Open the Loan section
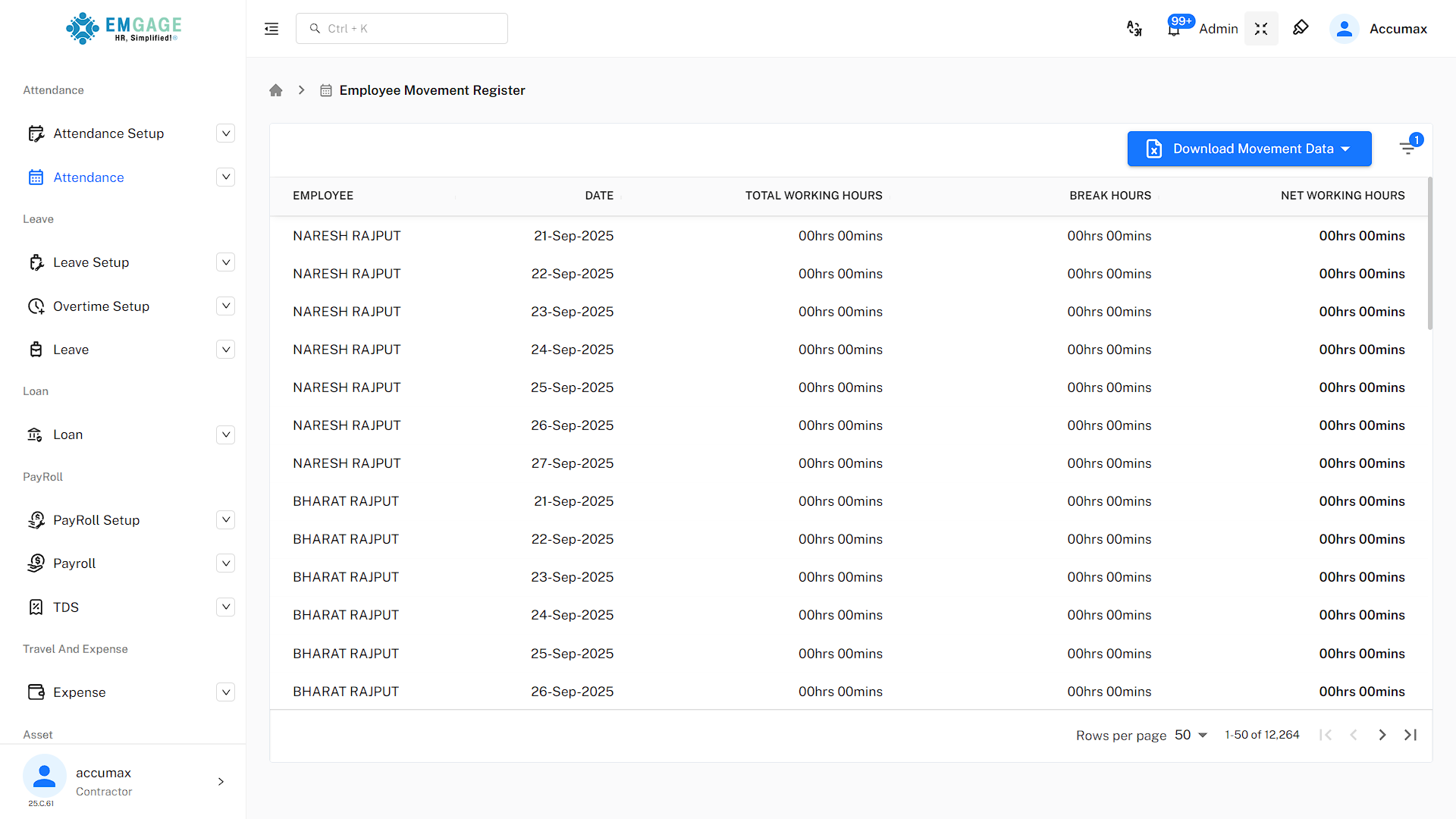This screenshot has width=1456, height=819. click(67, 435)
